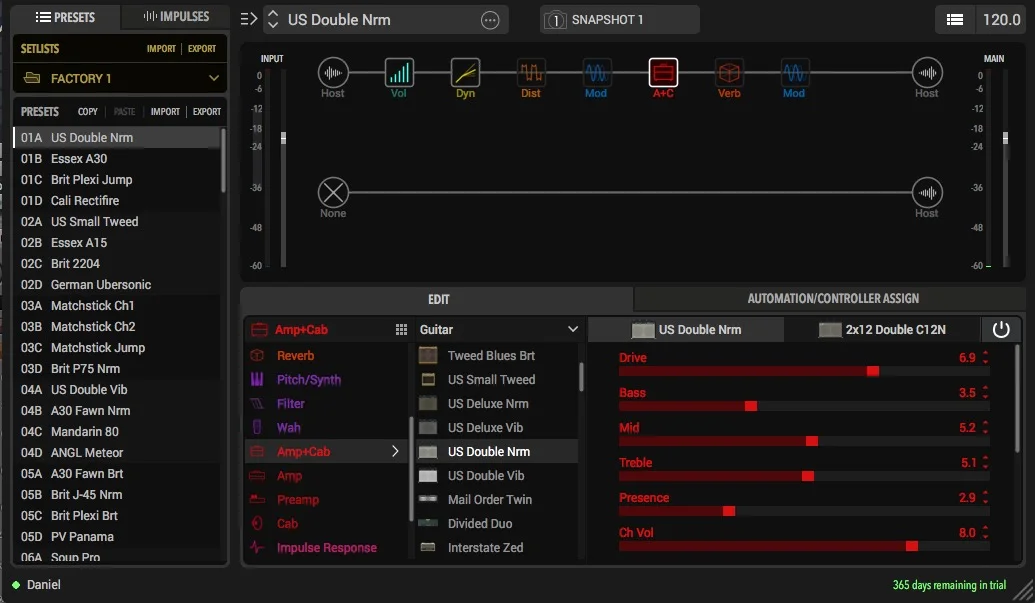Adjust the Bass value stepper arrows
The image size is (1035, 603).
[x=985, y=393]
